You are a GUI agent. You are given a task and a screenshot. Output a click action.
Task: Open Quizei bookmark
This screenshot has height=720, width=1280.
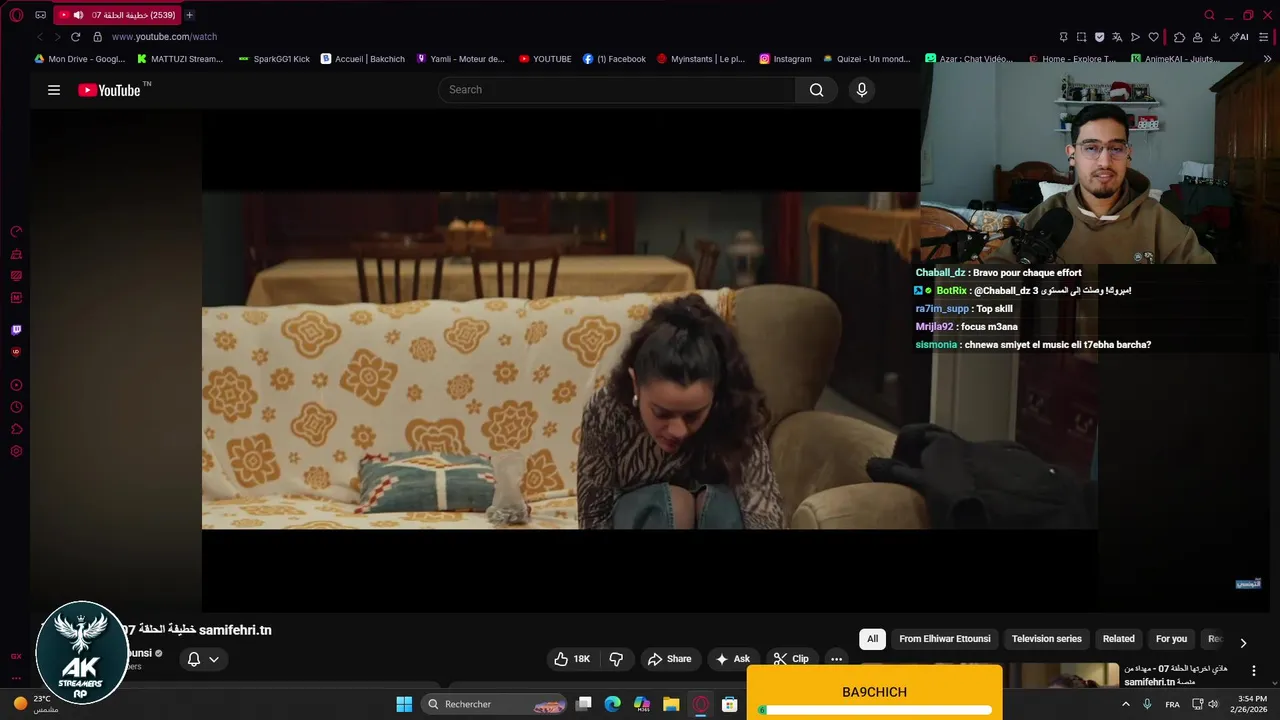[x=867, y=59]
